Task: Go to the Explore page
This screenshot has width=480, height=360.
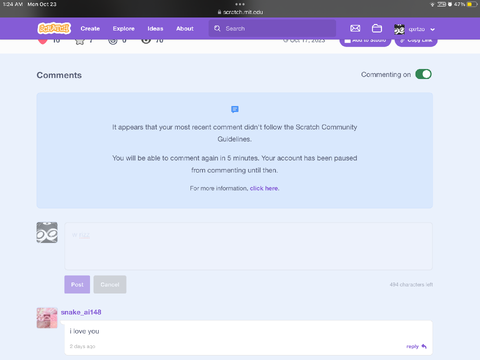Action: (123, 29)
